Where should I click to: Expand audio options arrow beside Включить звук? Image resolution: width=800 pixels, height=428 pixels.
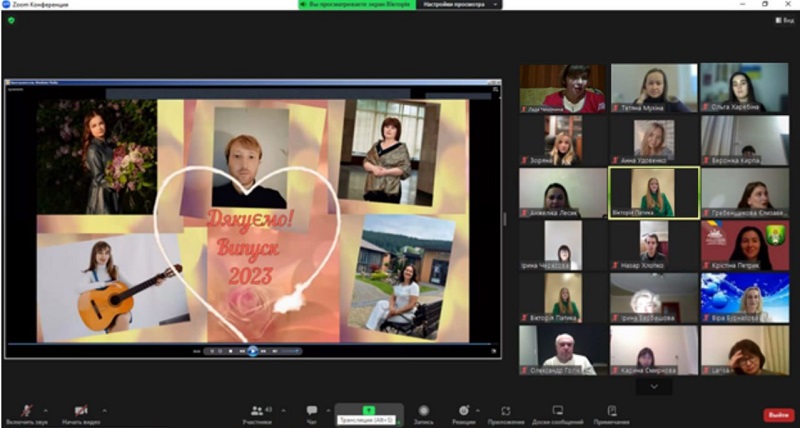tap(46, 411)
